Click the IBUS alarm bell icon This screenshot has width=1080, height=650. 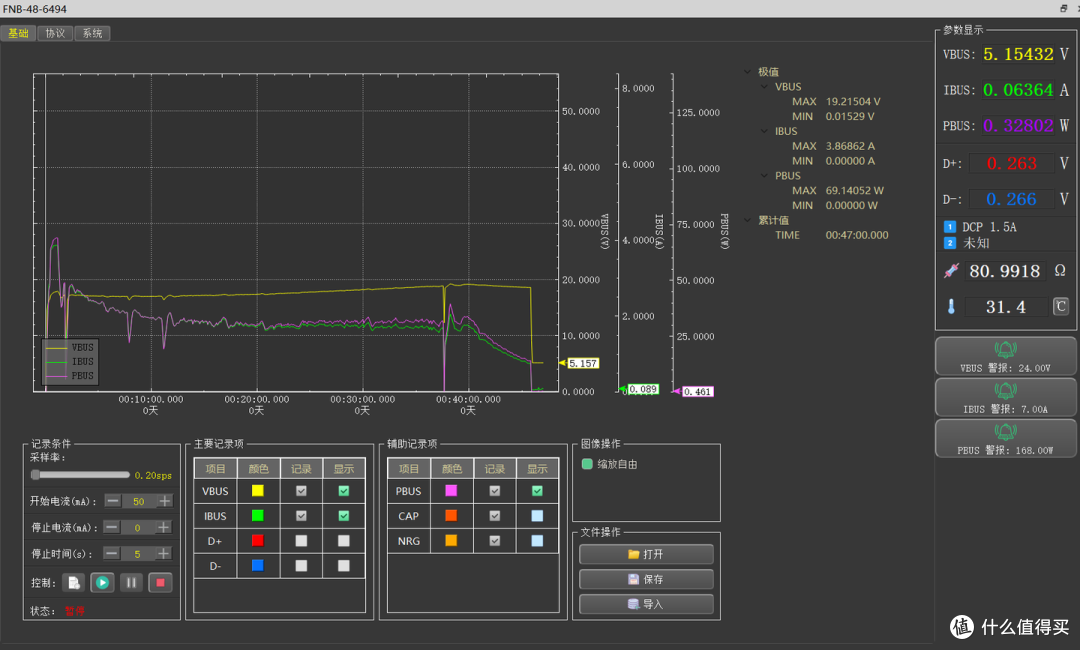[1005, 391]
